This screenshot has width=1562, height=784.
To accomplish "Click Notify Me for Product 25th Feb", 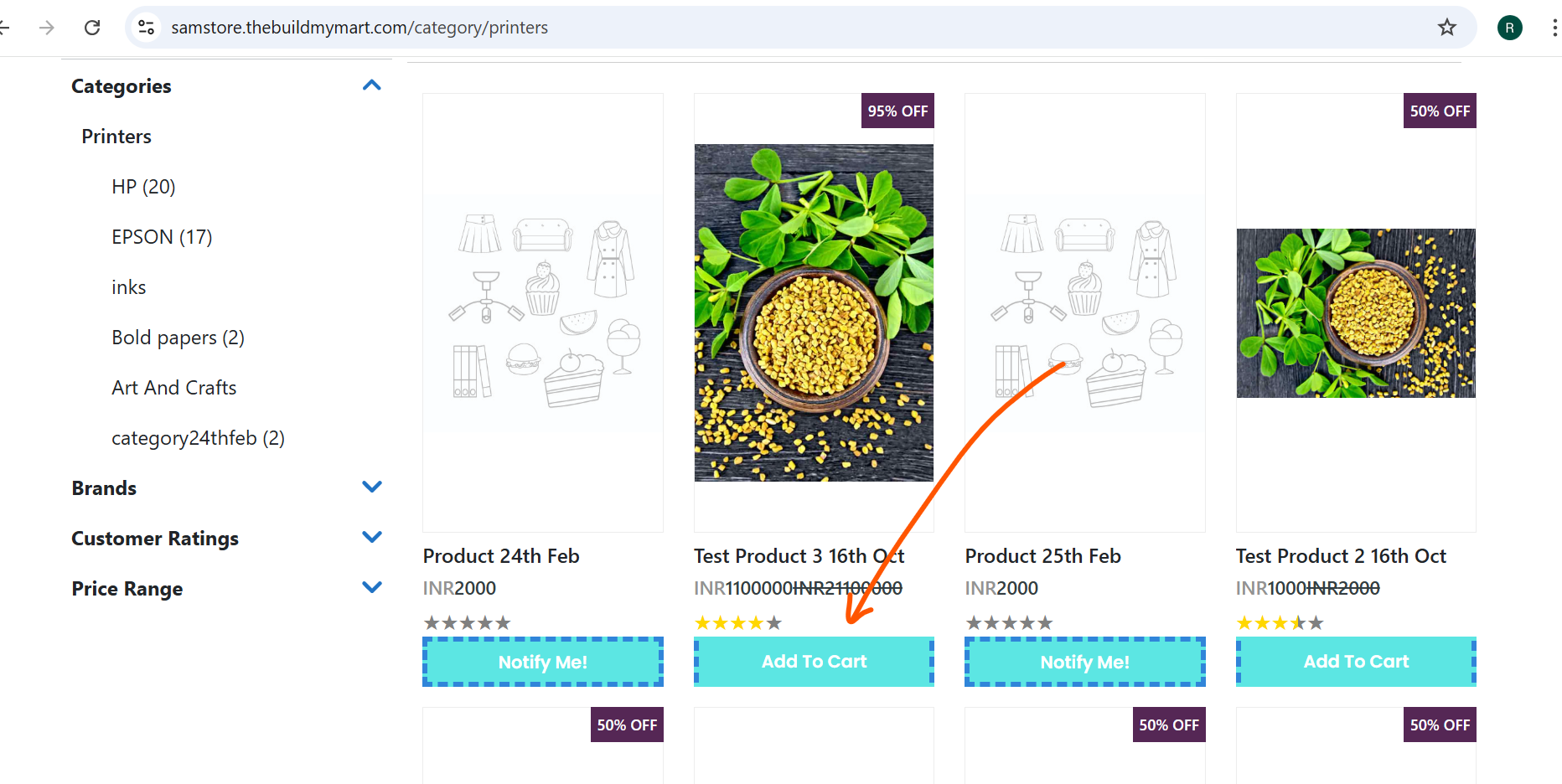I will [1084, 662].
